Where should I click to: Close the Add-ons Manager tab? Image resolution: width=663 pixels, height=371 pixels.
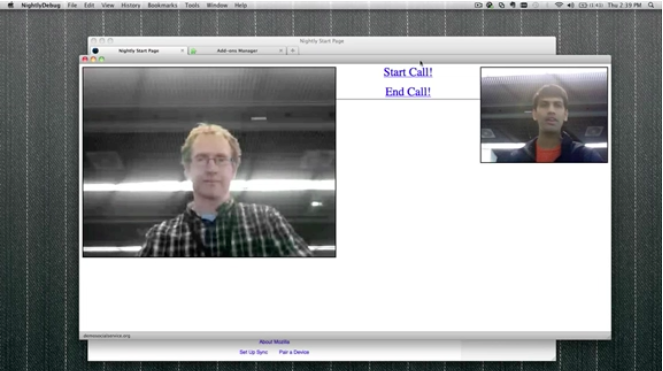[x=281, y=50]
